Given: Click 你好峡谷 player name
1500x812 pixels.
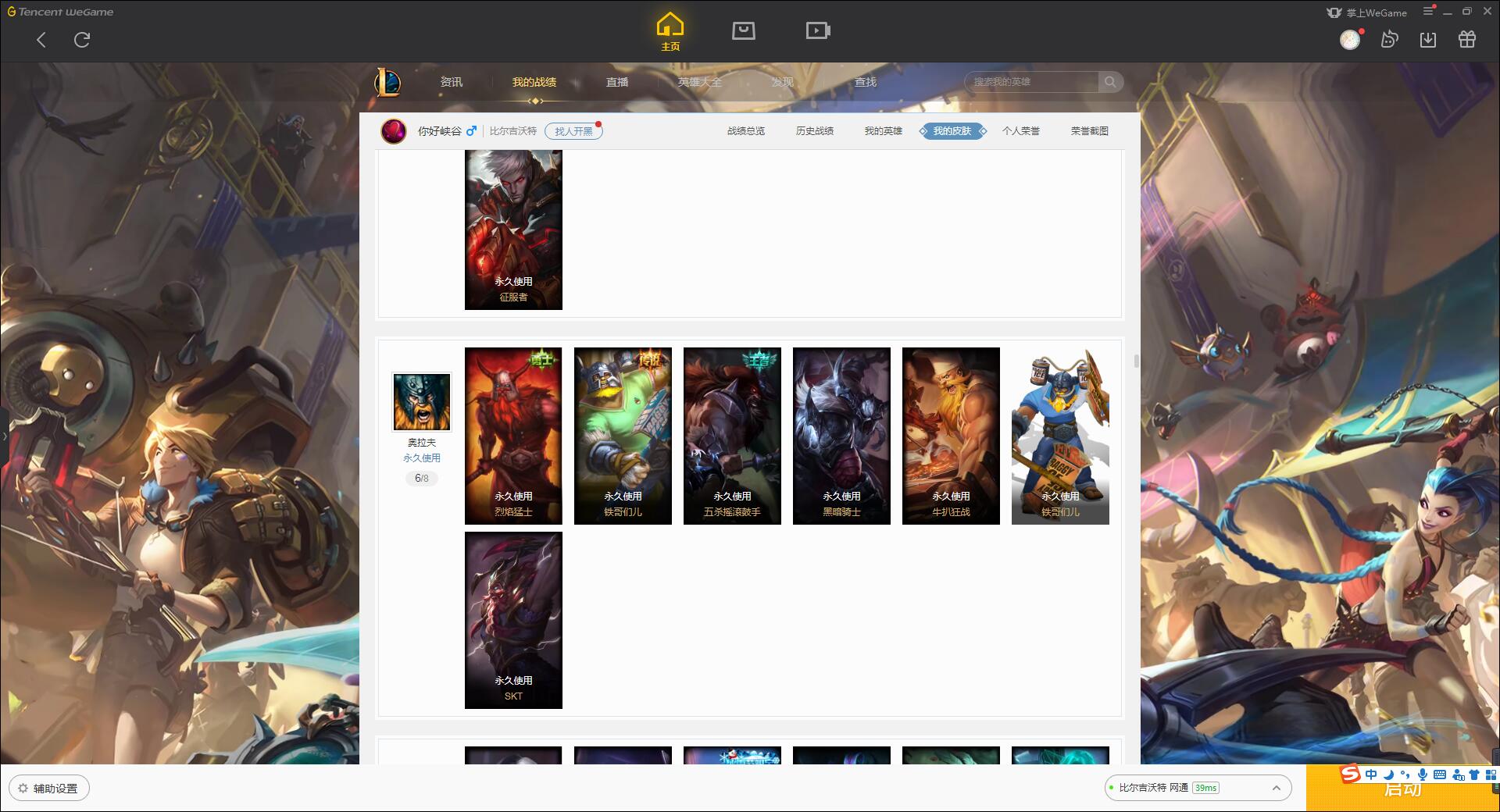Looking at the screenshot, I should click(440, 131).
